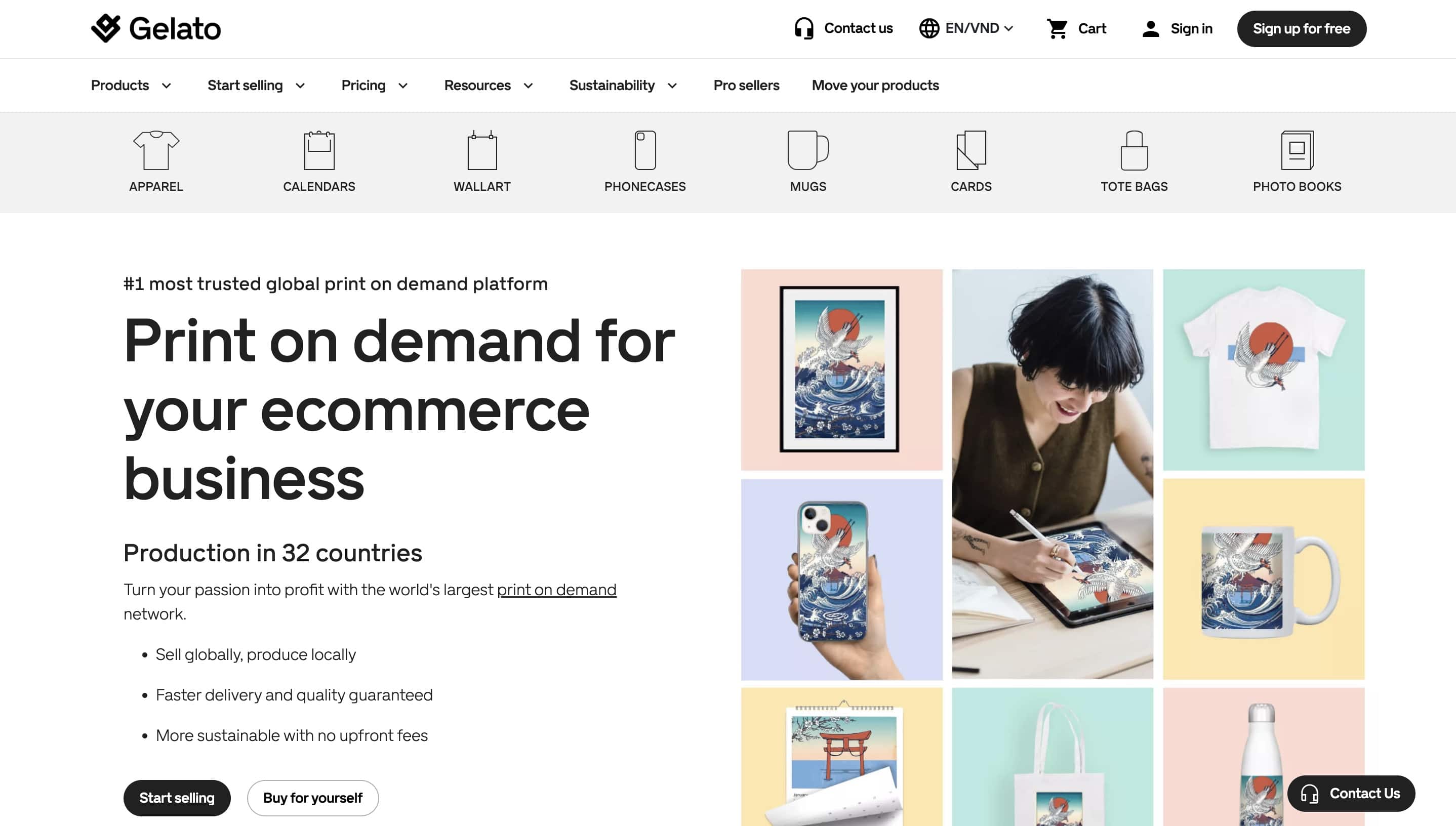Click the tote bag product thumbnail

(x=1052, y=757)
